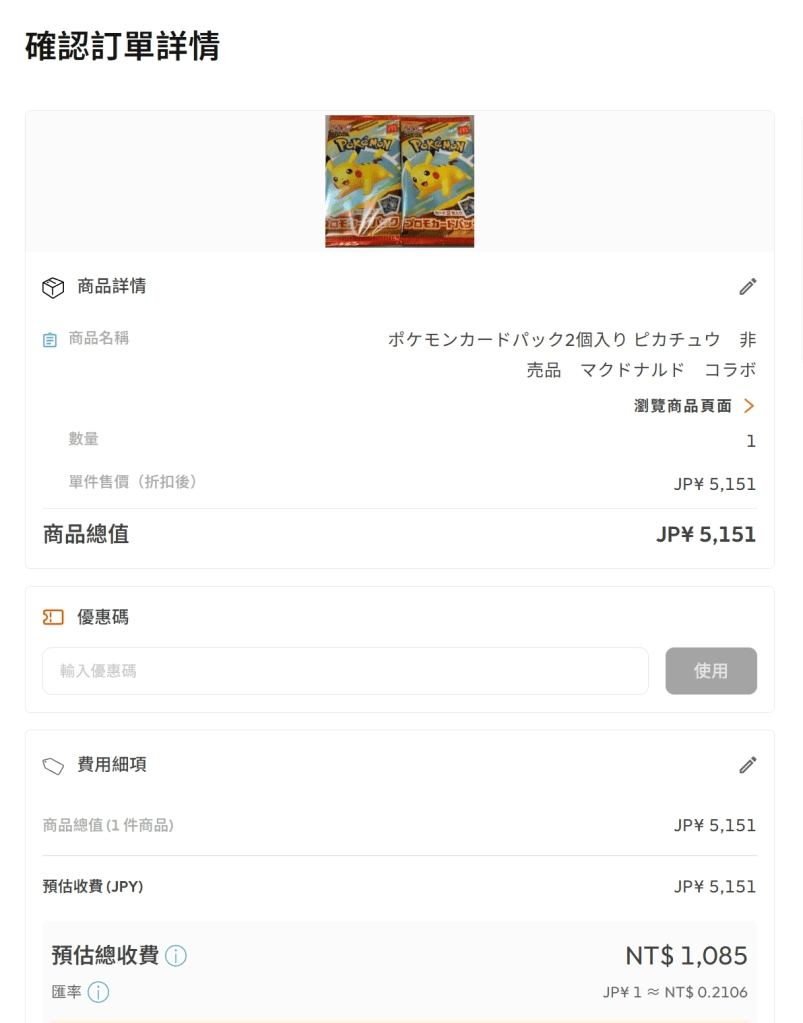Image resolution: width=803 pixels, height=1023 pixels.
Task: Click the coupon ticket icon beside 優惠碼
Action: pos(53,618)
